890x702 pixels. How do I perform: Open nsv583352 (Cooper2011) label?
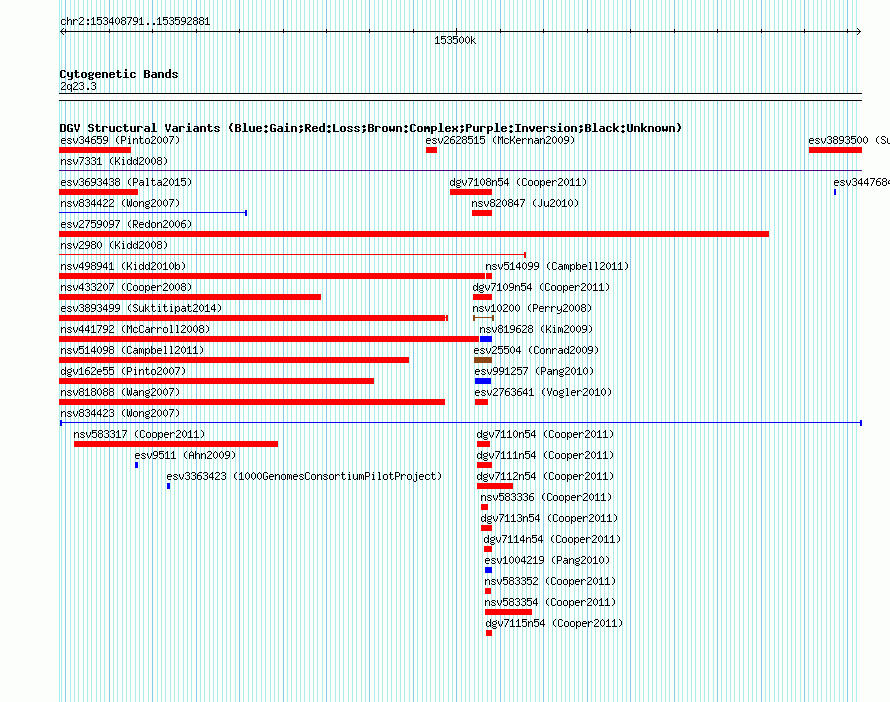[x=550, y=581]
